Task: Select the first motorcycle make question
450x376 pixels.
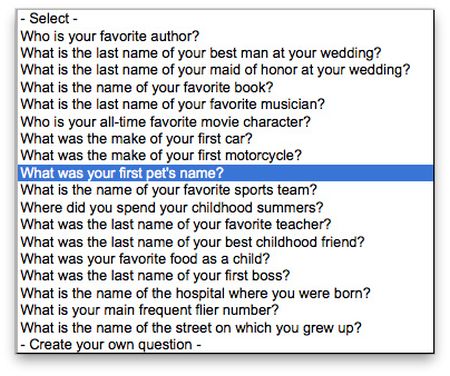Action: [225, 156]
